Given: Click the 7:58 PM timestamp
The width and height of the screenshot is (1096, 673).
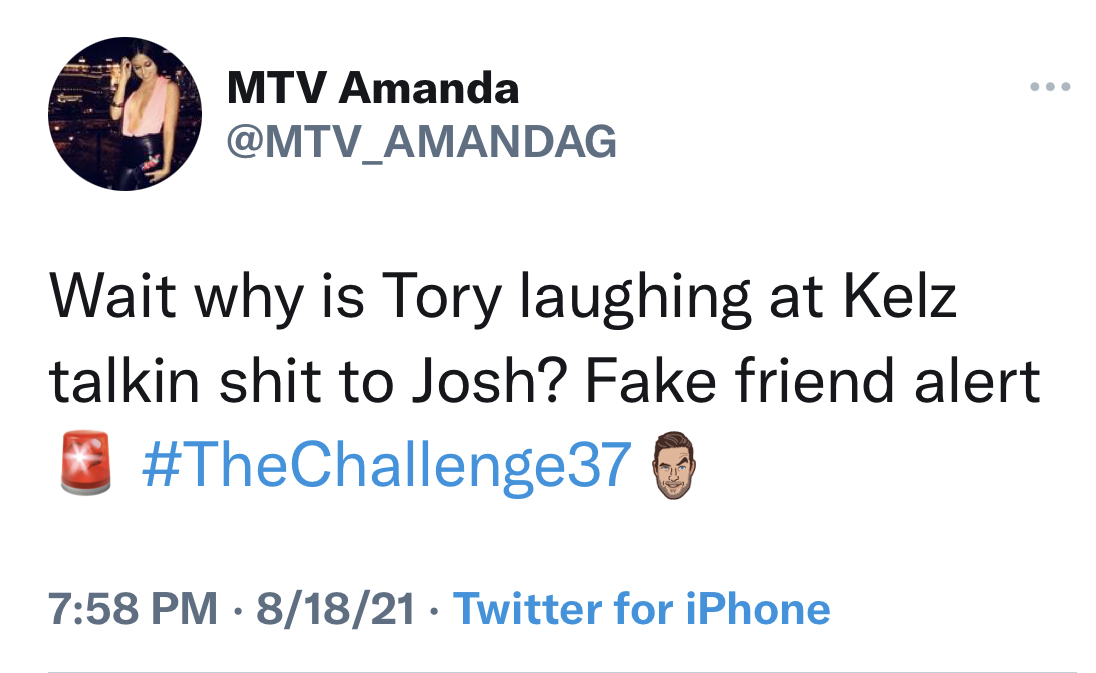Looking at the screenshot, I should (x=133, y=609).
